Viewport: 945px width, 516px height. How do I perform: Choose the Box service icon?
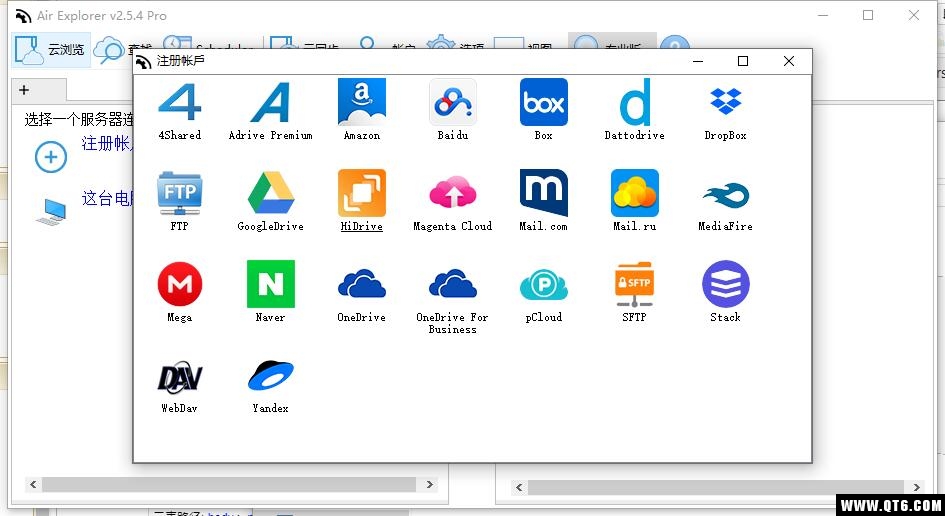544,101
